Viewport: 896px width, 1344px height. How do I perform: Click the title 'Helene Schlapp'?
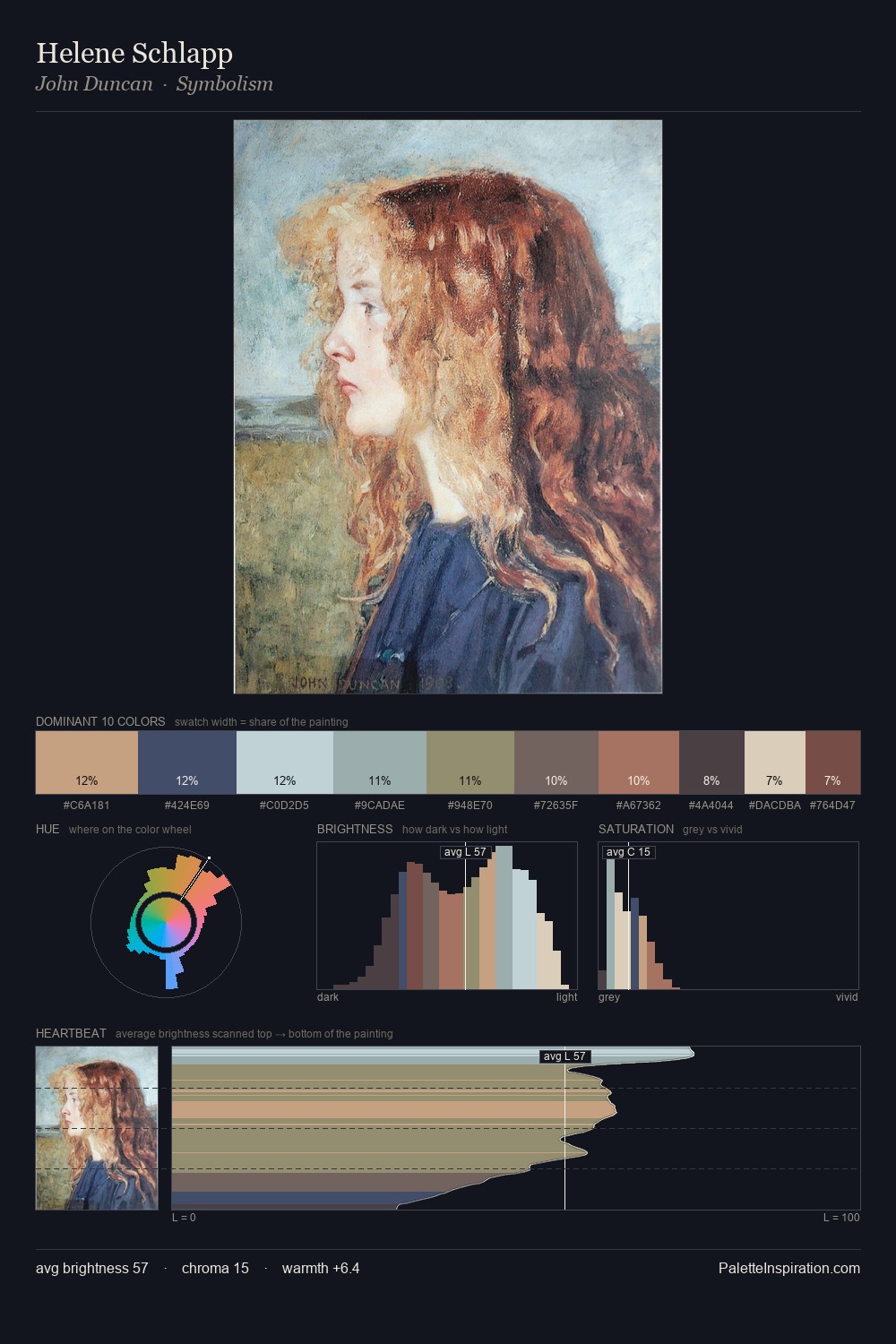coord(134,53)
